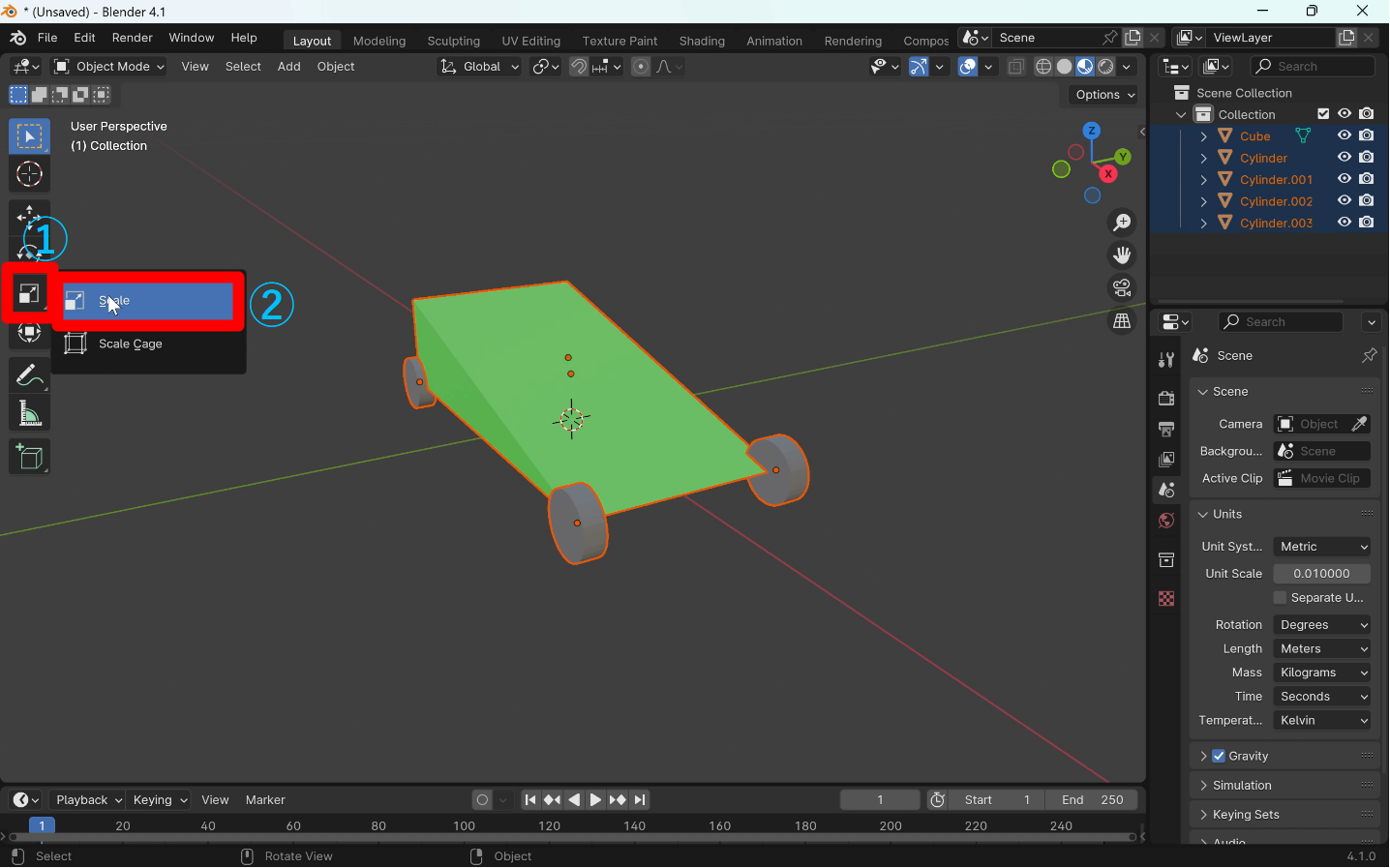Open the Tool properties tab icon

(x=1166, y=360)
